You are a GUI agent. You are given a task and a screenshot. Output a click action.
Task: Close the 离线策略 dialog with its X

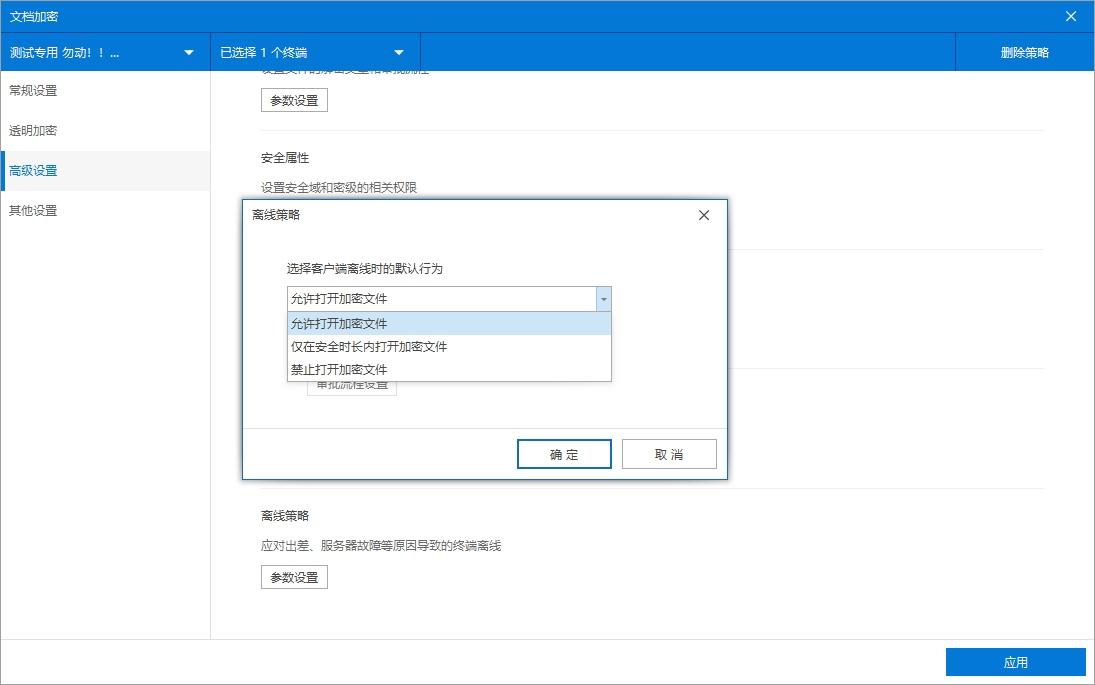[703, 214]
